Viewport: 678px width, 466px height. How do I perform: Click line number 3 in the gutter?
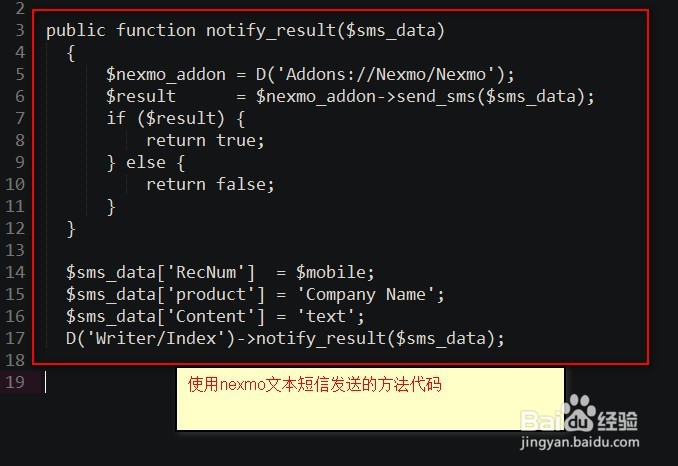pyautogui.click(x=19, y=30)
